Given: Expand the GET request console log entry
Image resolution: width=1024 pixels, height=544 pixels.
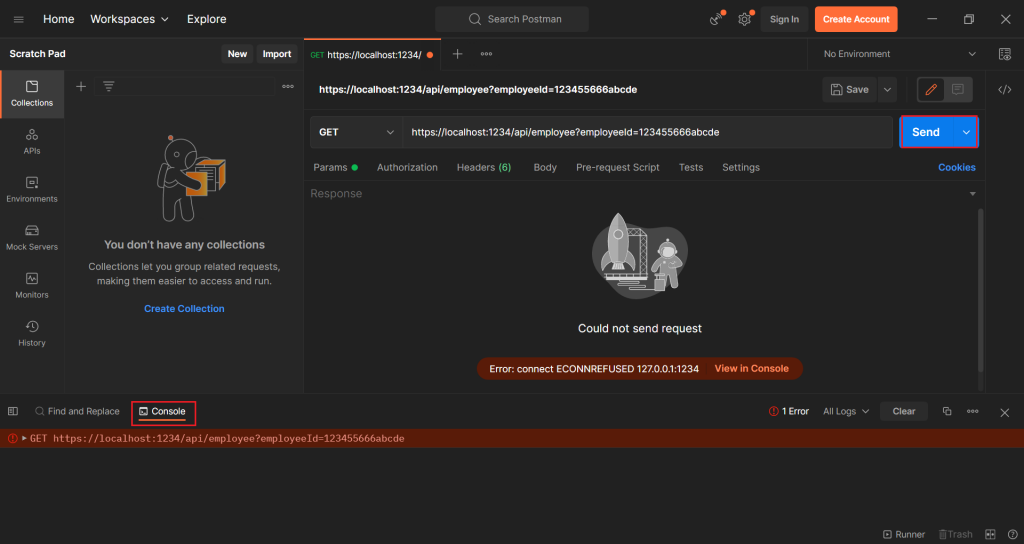Looking at the screenshot, I should tap(24, 438).
